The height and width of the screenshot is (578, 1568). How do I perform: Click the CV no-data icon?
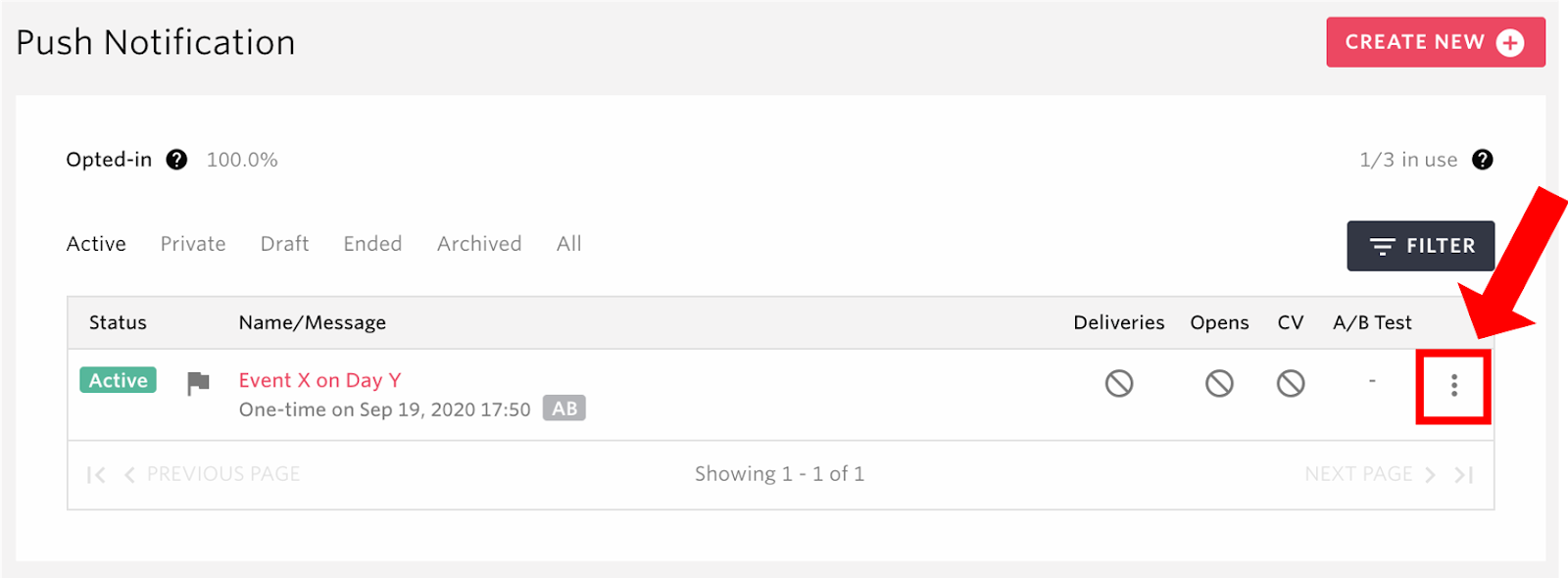pos(1291,383)
